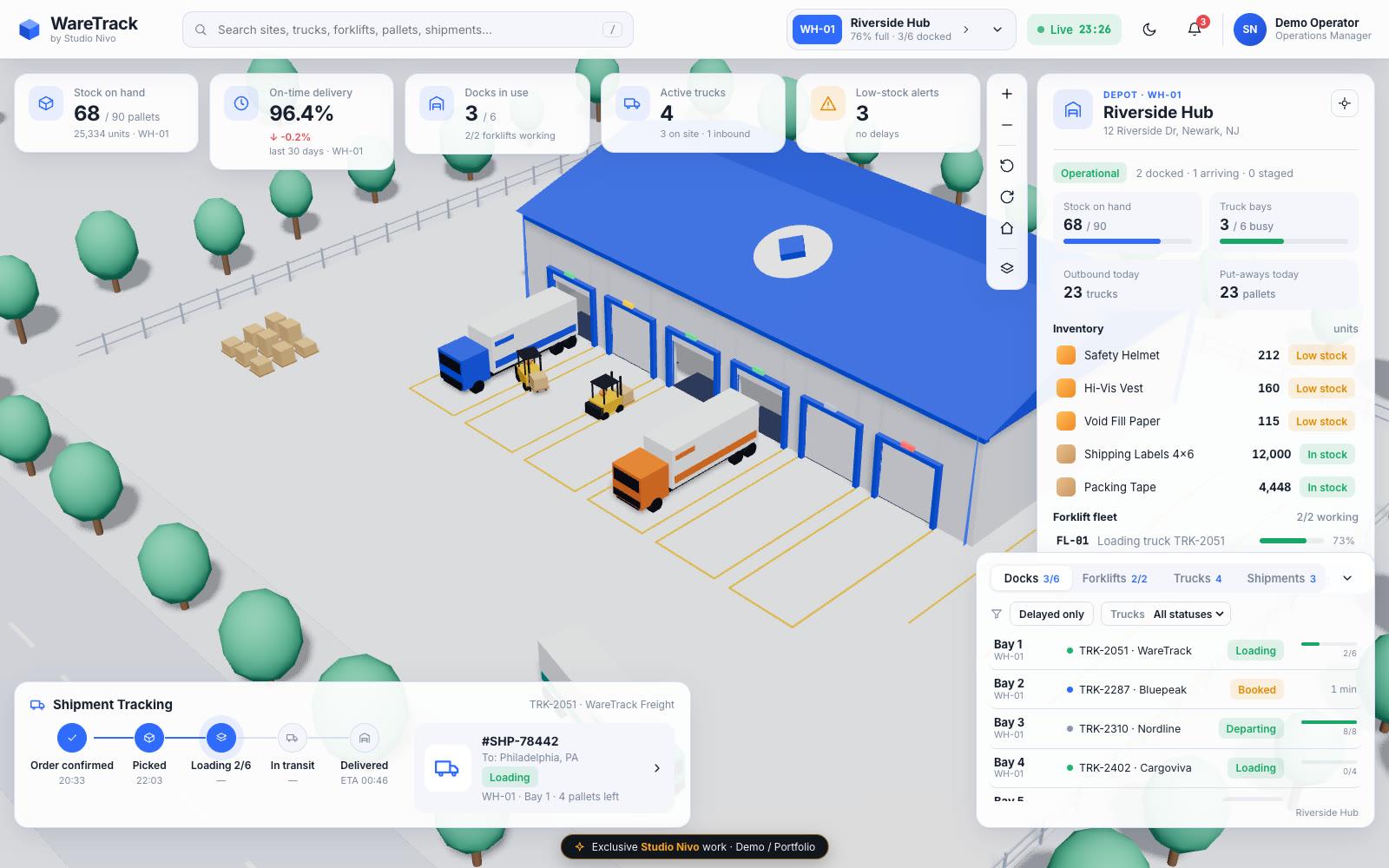Click the Low-stock alerts warning icon

[x=828, y=103]
